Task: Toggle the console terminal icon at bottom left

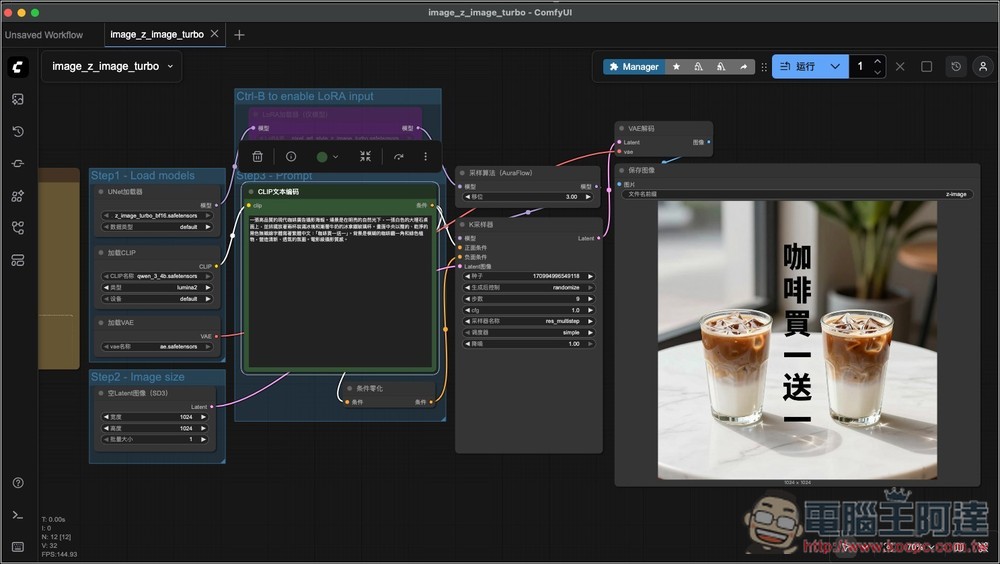Action: point(18,515)
